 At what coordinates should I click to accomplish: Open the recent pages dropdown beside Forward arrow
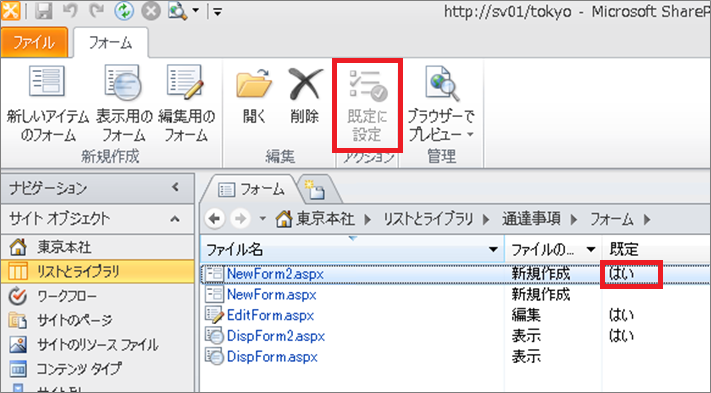262,219
